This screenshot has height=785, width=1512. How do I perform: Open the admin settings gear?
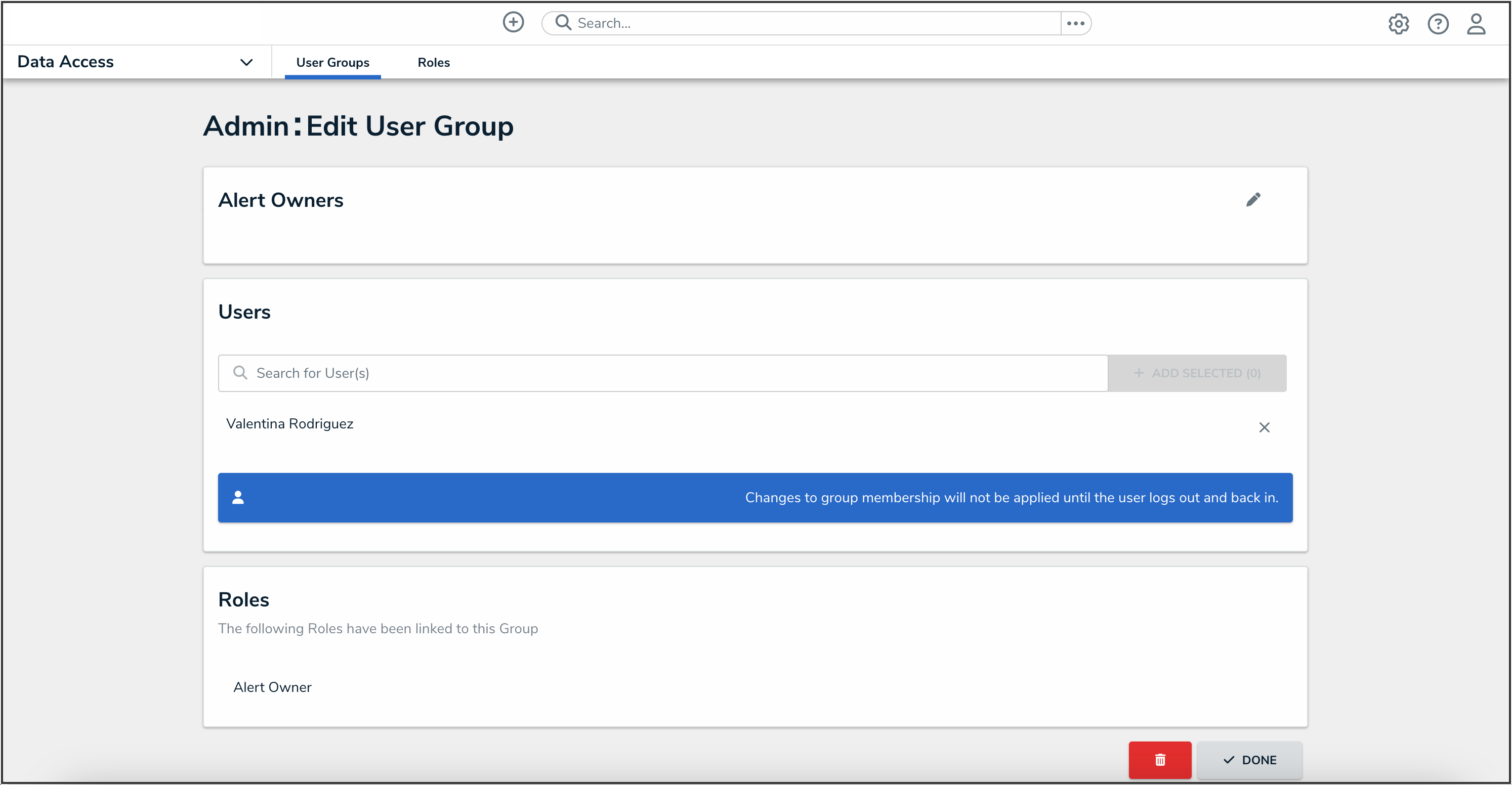[1398, 24]
